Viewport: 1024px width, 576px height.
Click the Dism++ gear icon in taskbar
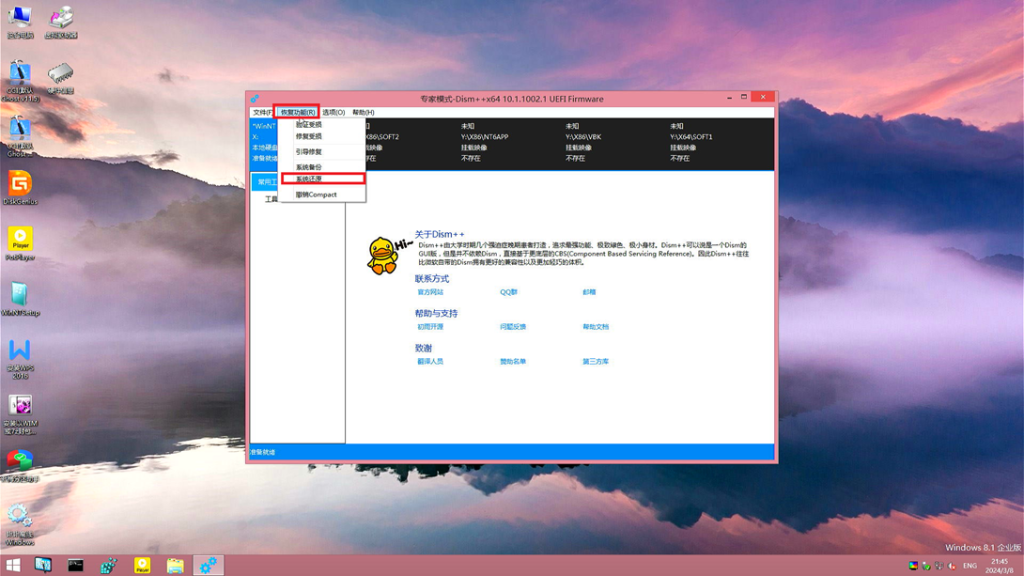[209, 565]
